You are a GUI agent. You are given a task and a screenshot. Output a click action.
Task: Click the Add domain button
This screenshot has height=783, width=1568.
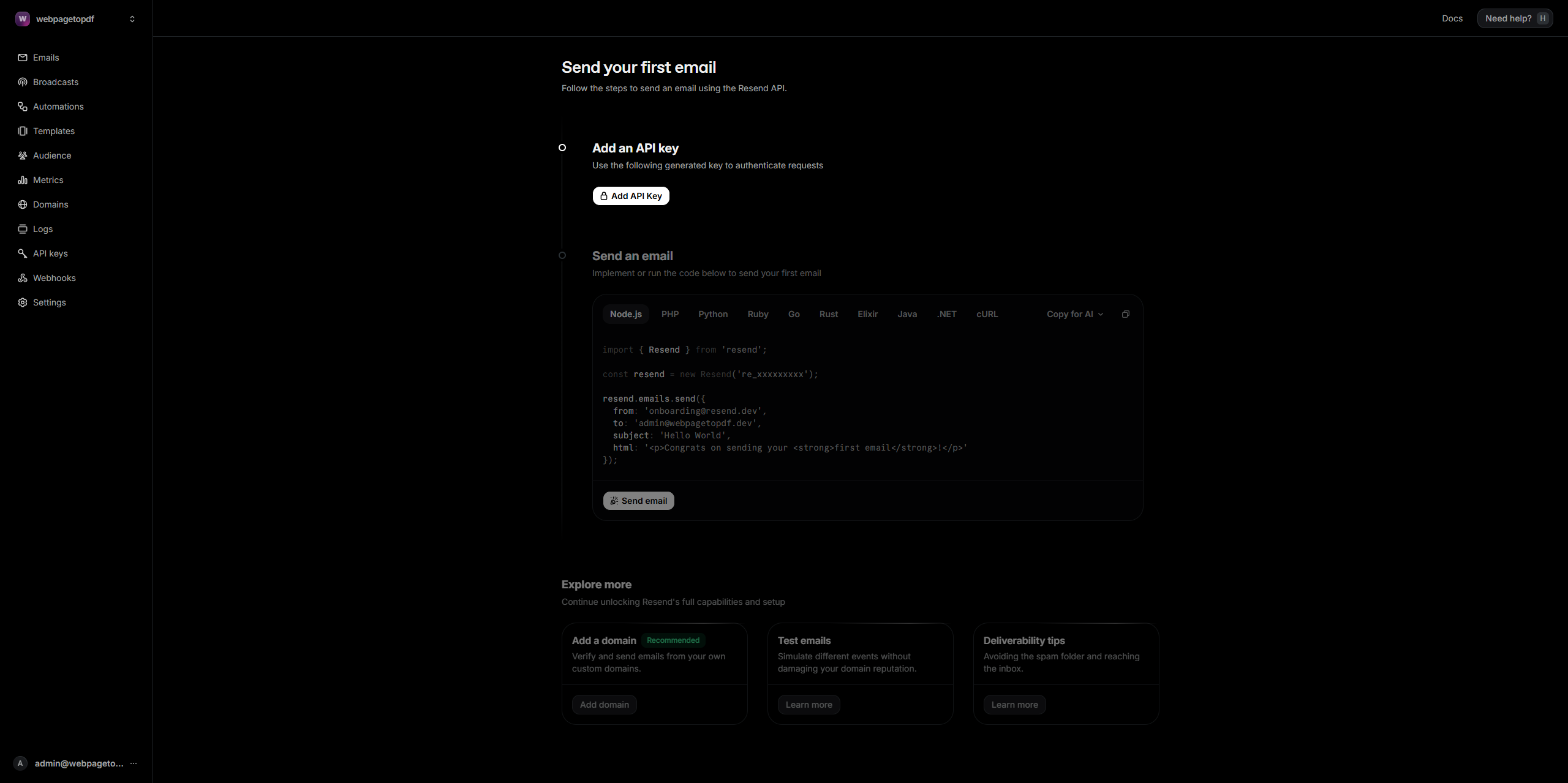[x=604, y=705]
